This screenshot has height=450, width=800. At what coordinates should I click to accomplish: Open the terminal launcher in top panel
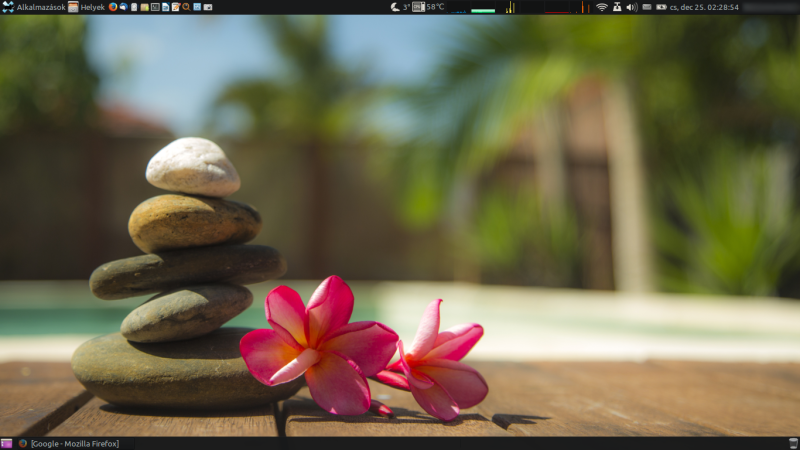[155, 7]
